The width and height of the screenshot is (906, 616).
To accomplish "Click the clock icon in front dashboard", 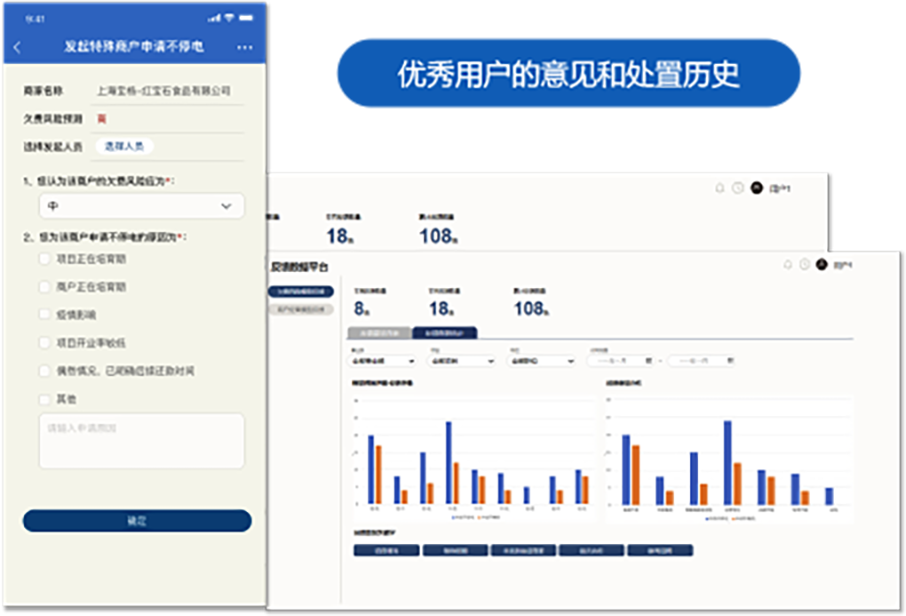I will pyautogui.click(x=804, y=265).
